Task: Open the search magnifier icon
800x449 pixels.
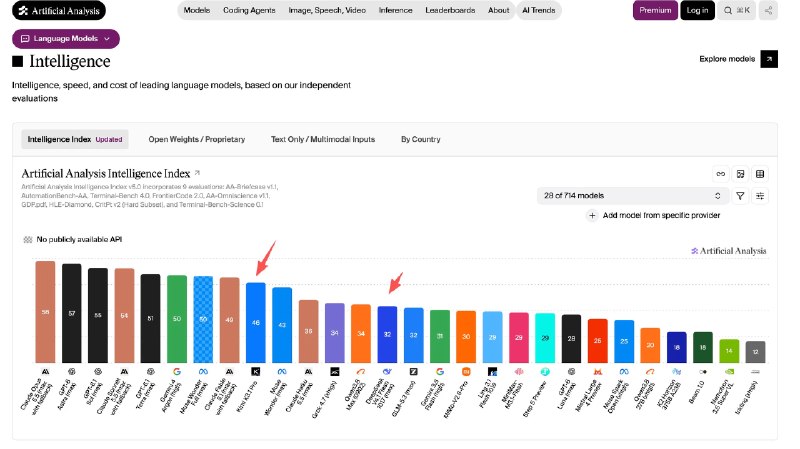Action: 728,10
